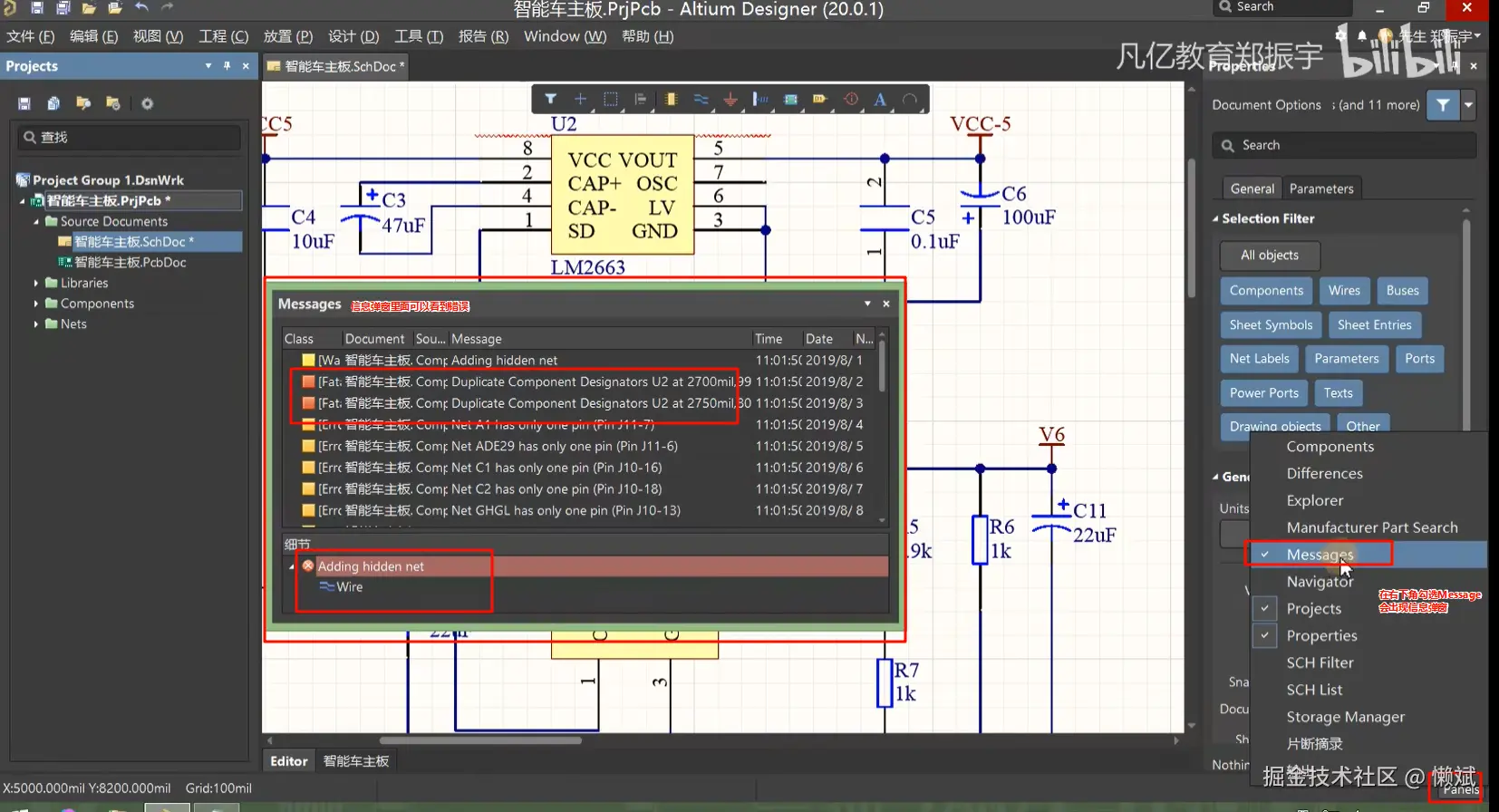Toggle the Buses selection filter
The height and width of the screenshot is (812, 1499).
1402,291
